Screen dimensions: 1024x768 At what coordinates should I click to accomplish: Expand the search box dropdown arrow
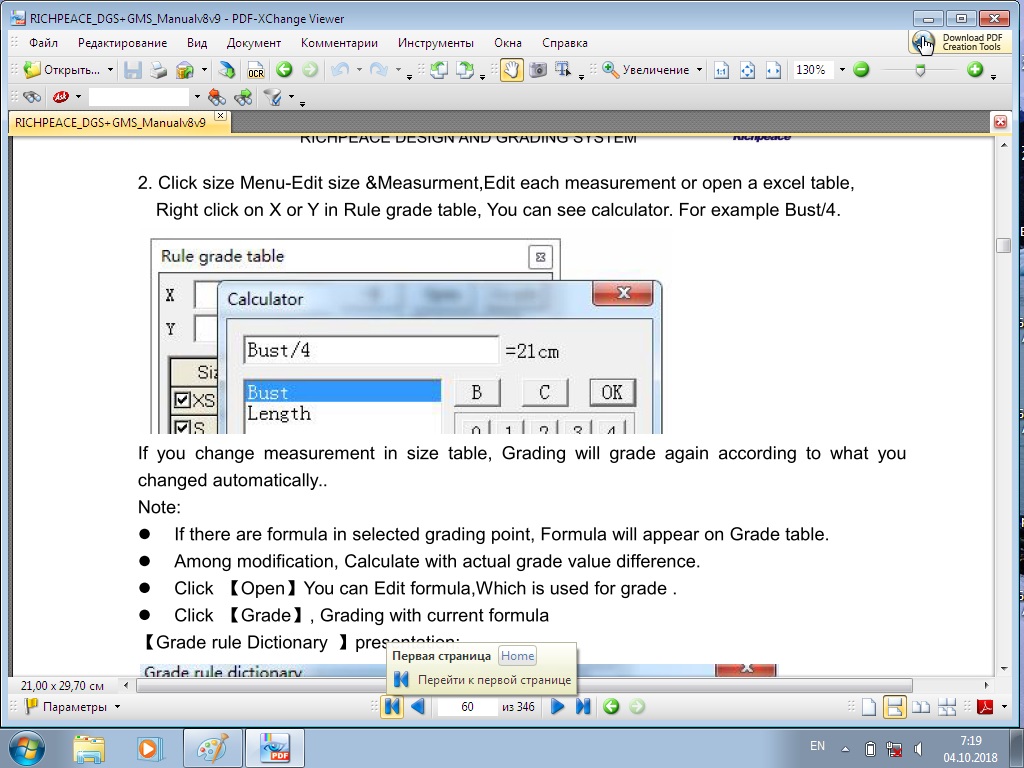pyautogui.click(x=197, y=97)
